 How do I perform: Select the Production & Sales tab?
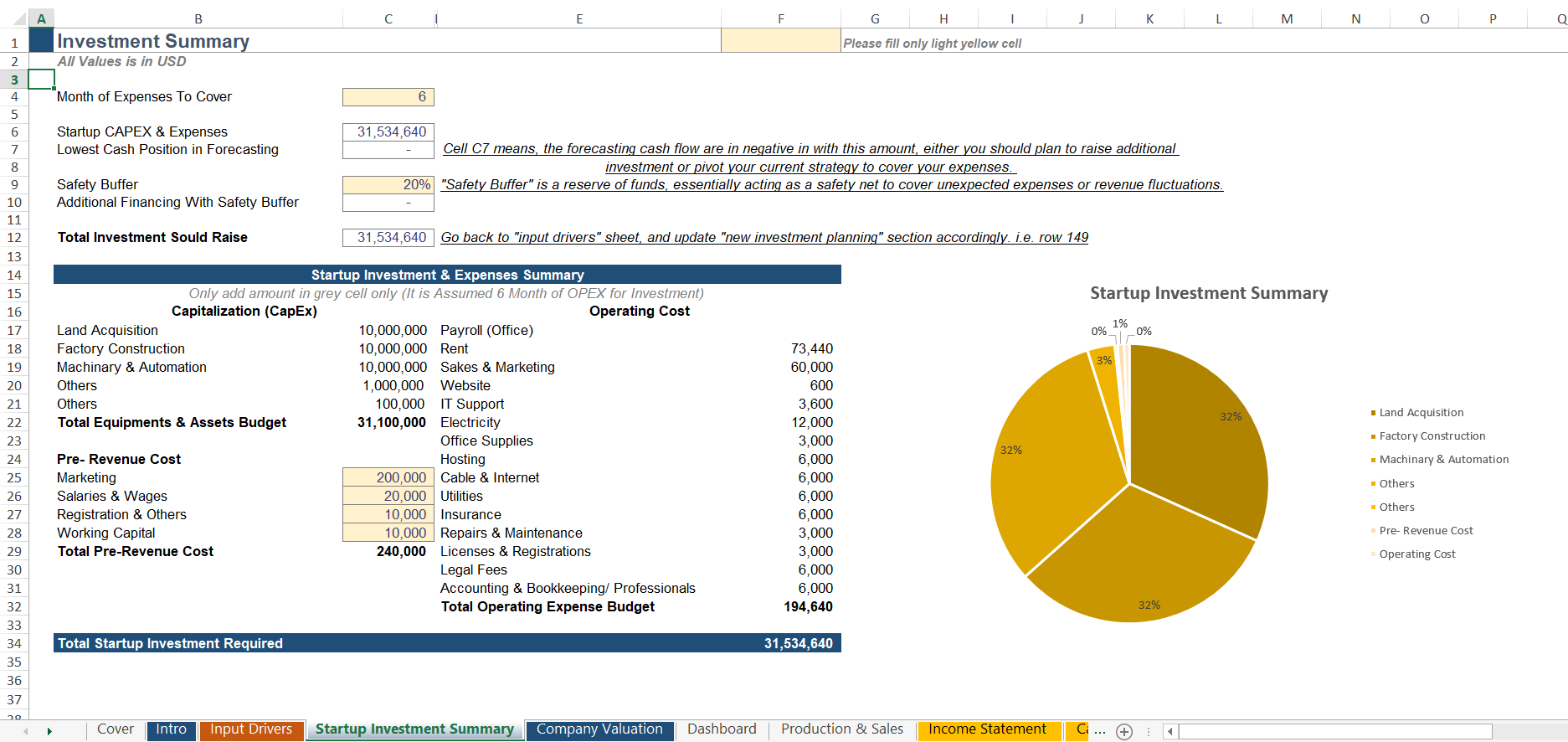coord(841,729)
